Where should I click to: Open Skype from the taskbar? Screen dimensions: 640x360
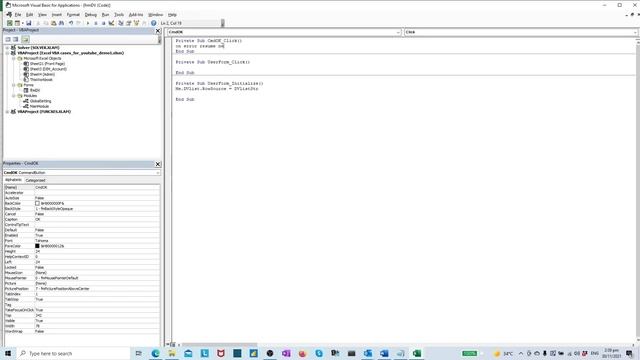(319, 353)
